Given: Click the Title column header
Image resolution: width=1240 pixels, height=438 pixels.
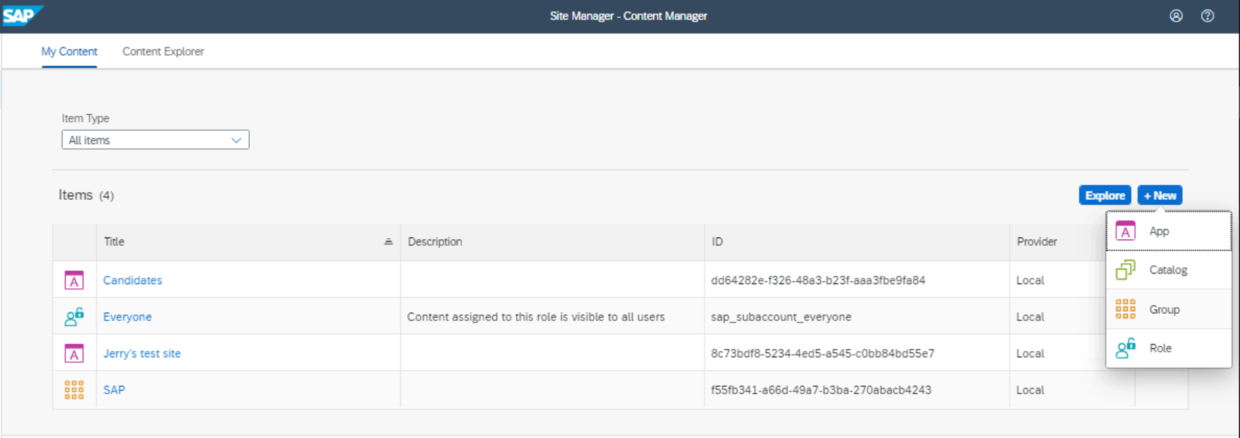Looking at the screenshot, I should click(x=248, y=242).
